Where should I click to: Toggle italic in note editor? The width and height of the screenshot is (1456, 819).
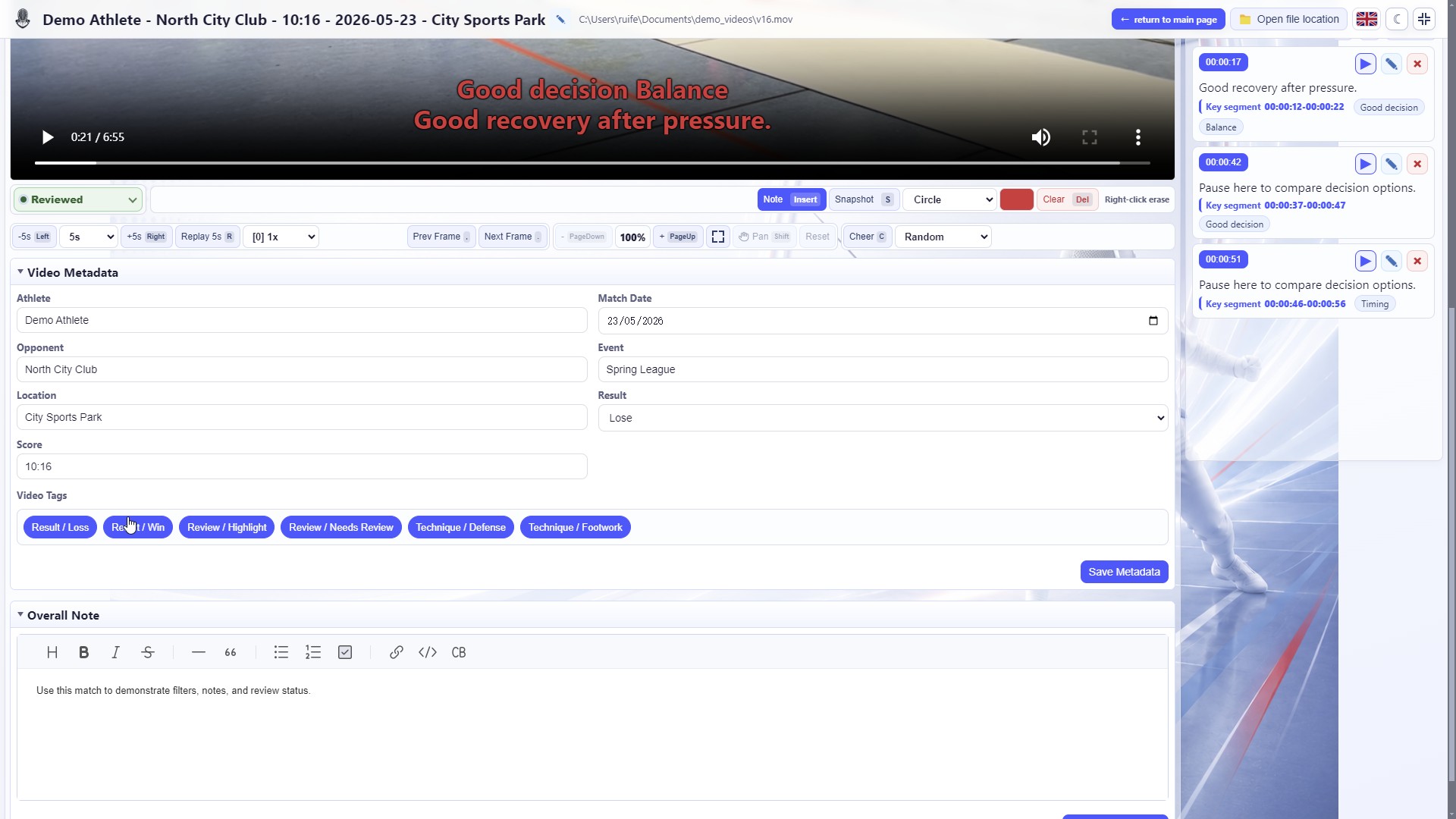pyautogui.click(x=115, y=652)
